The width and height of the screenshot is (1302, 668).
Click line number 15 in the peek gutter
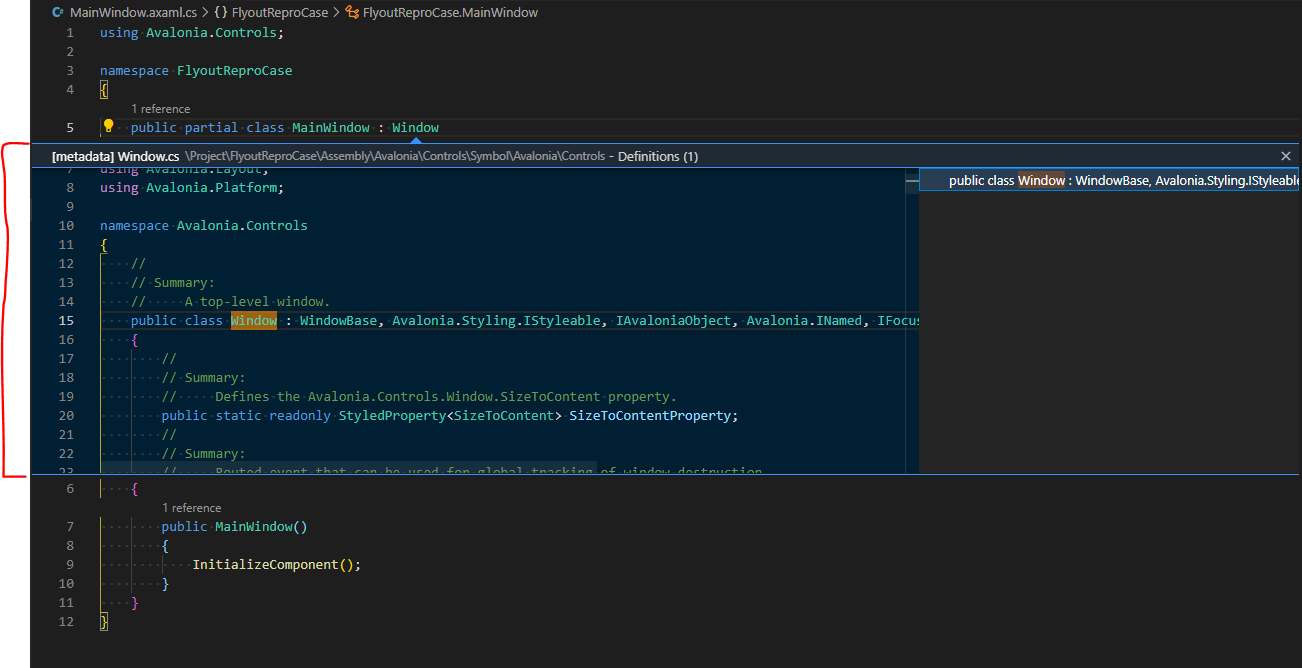click(66, 320)
